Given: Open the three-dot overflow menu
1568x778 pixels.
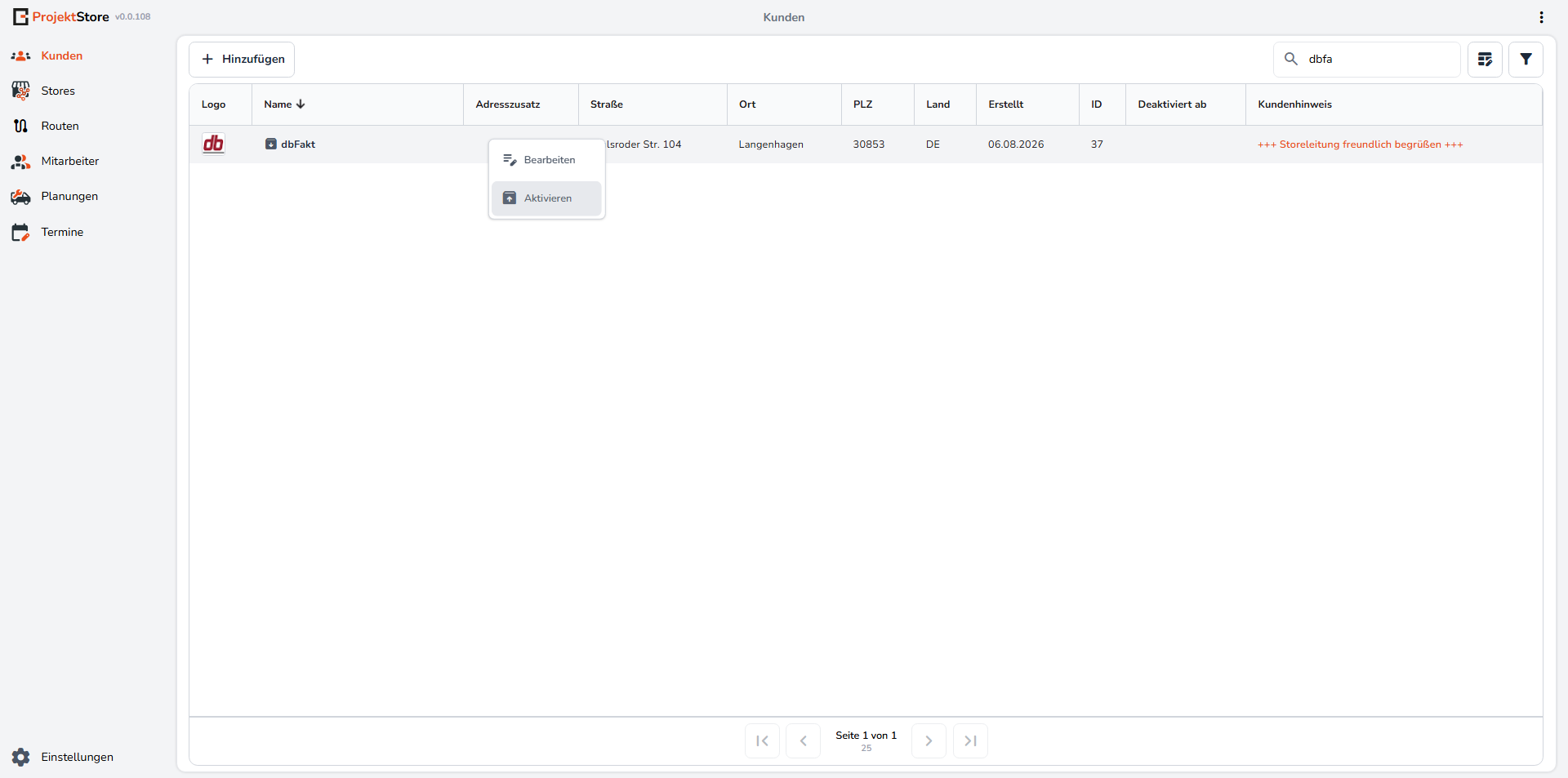Looking at the screenshot, I should point(1541,17).
